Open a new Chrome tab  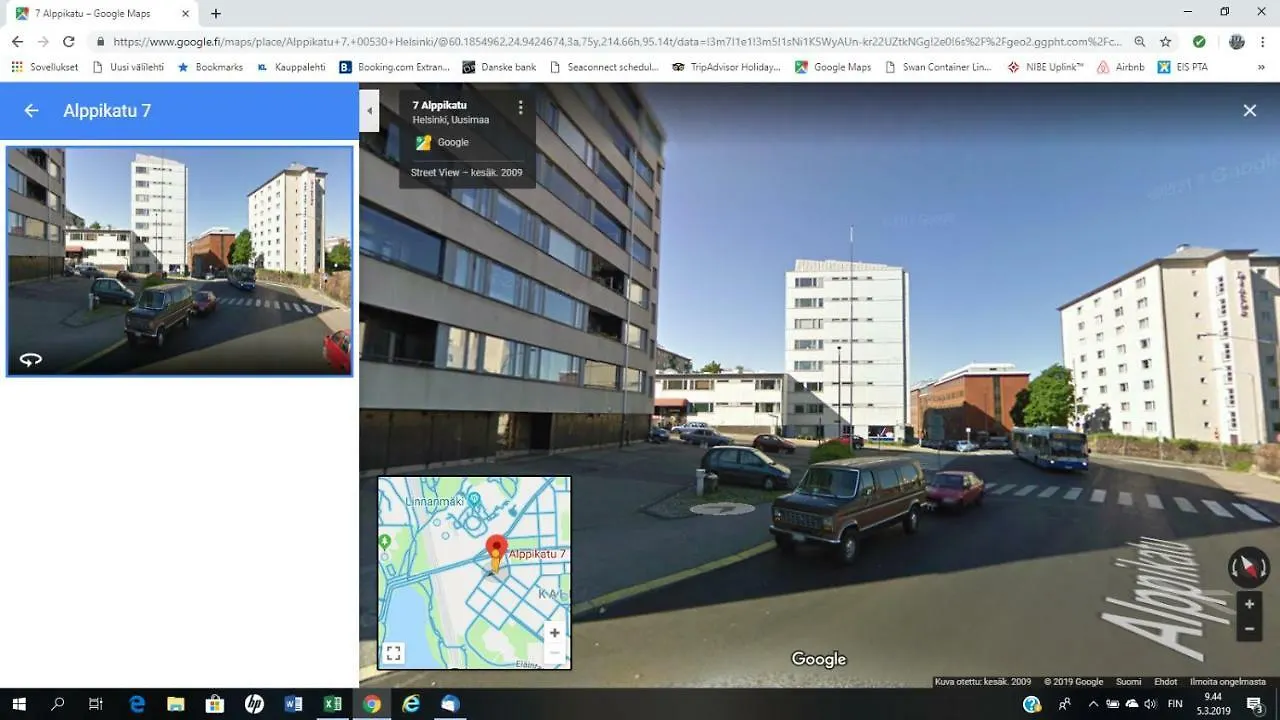216,13
